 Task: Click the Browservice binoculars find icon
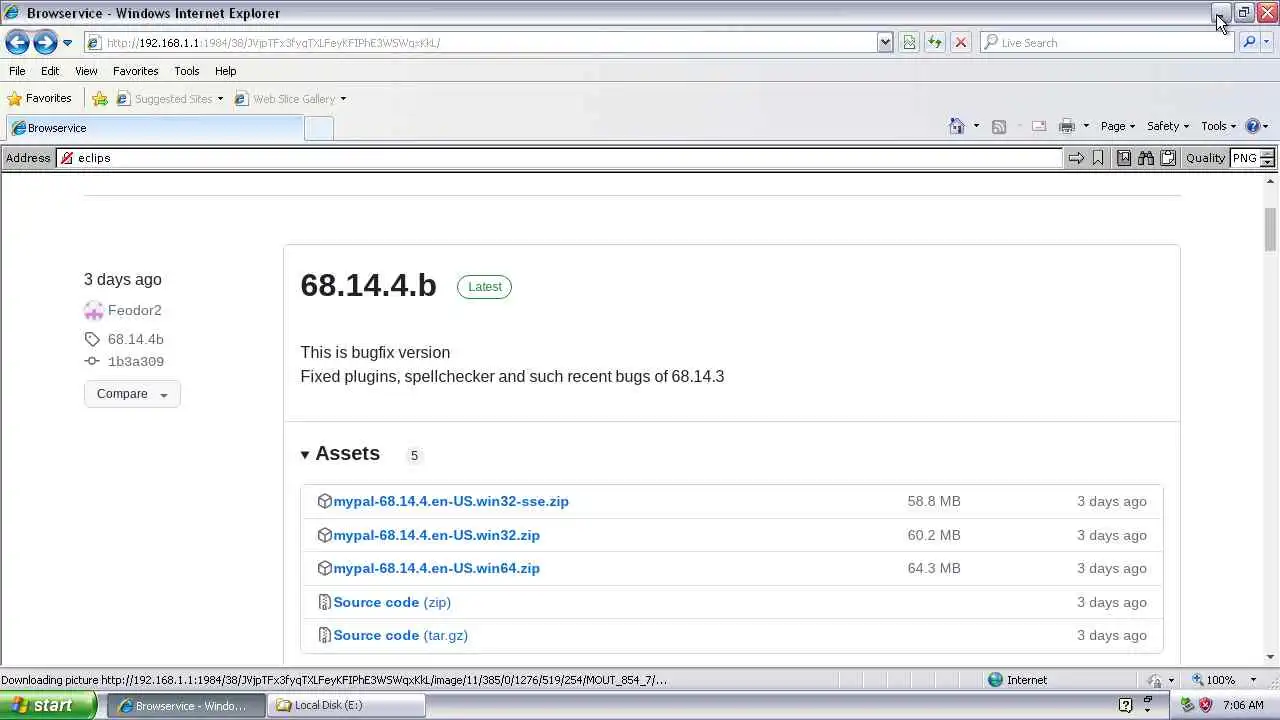click(1146, 158)
